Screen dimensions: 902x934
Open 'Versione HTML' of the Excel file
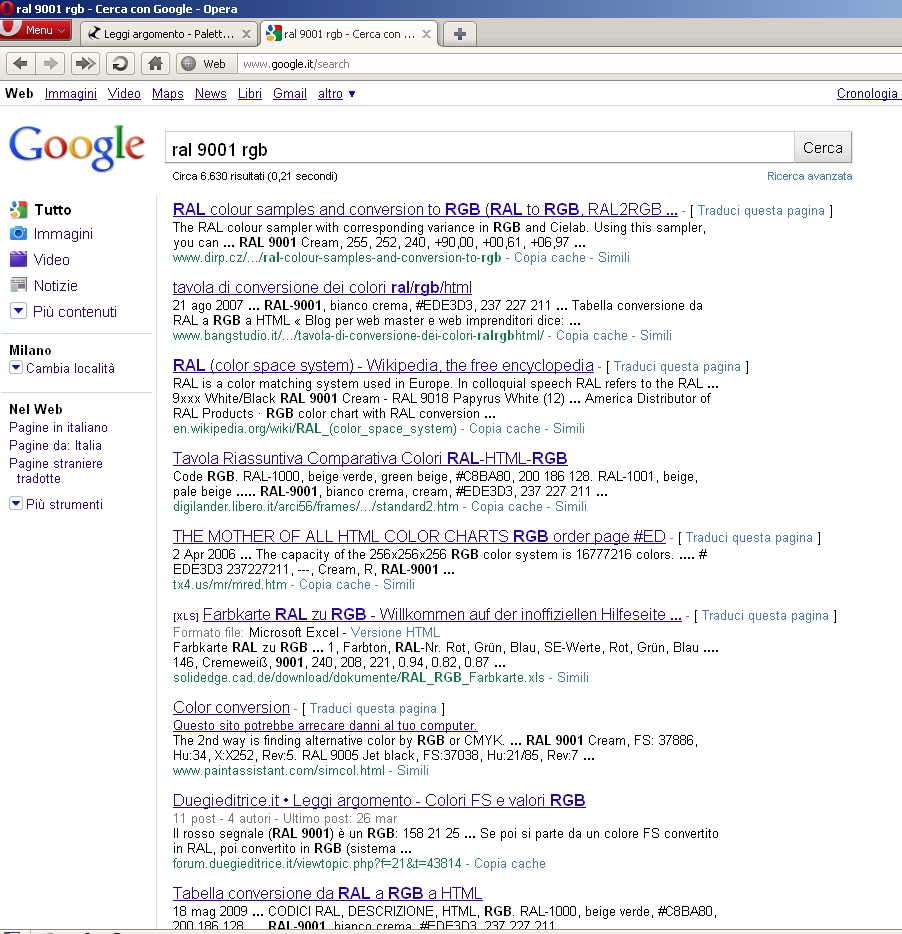point(395,633)
